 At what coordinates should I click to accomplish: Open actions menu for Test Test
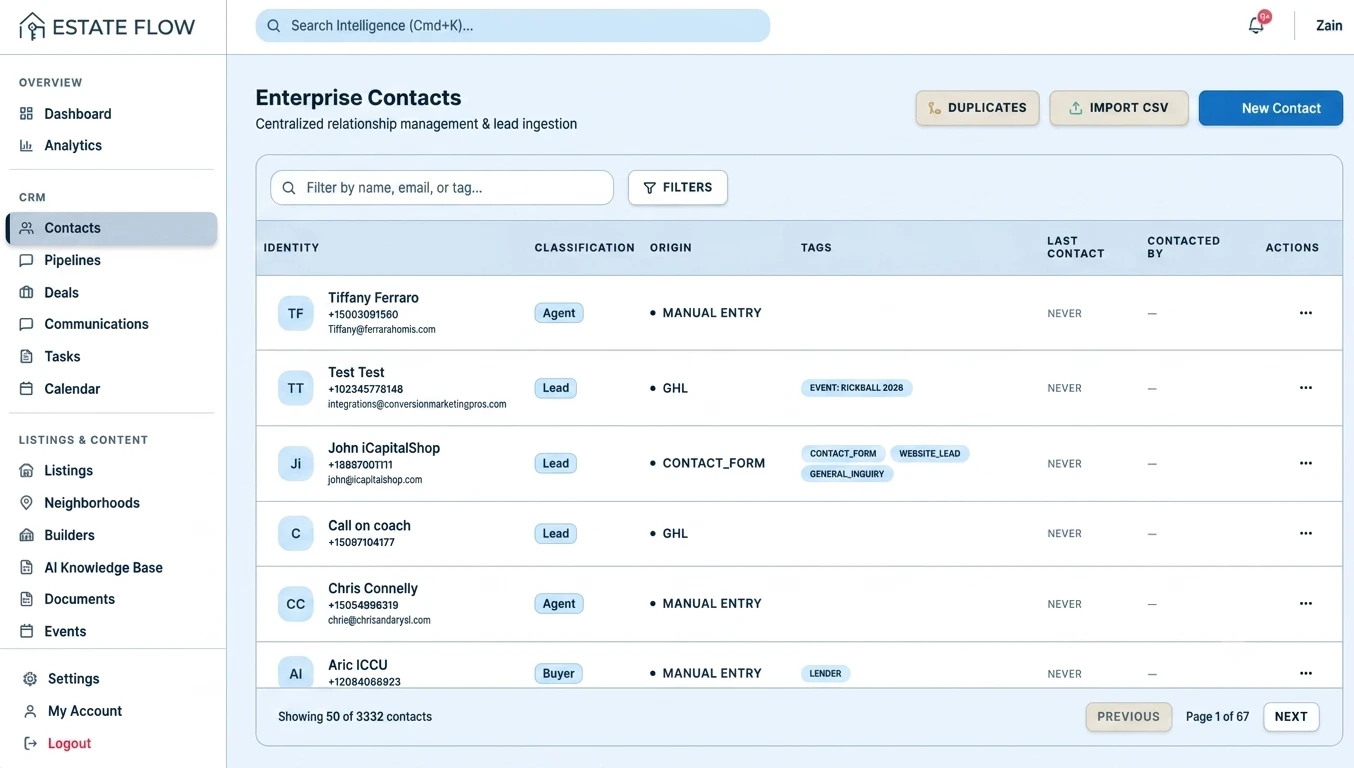click(1305, 388)
